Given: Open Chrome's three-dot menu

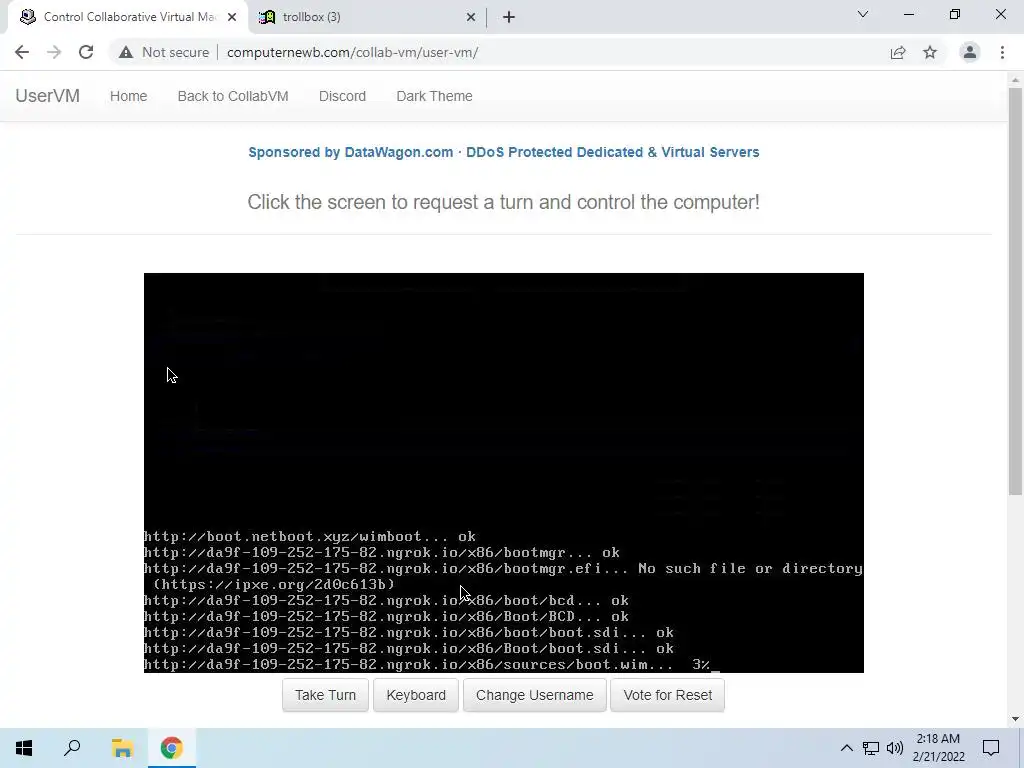Looking at the screenshot, I should point(1002,52).
